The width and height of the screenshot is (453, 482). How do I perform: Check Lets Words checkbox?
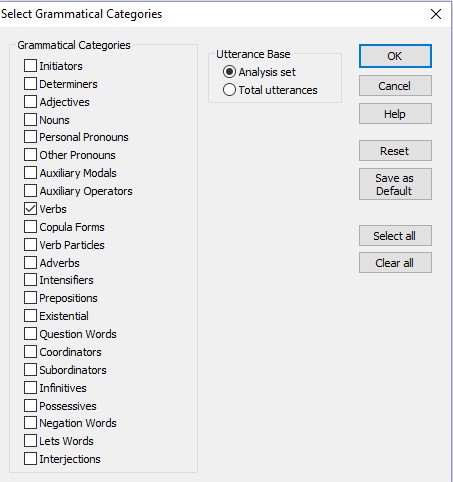pos(30,441)
